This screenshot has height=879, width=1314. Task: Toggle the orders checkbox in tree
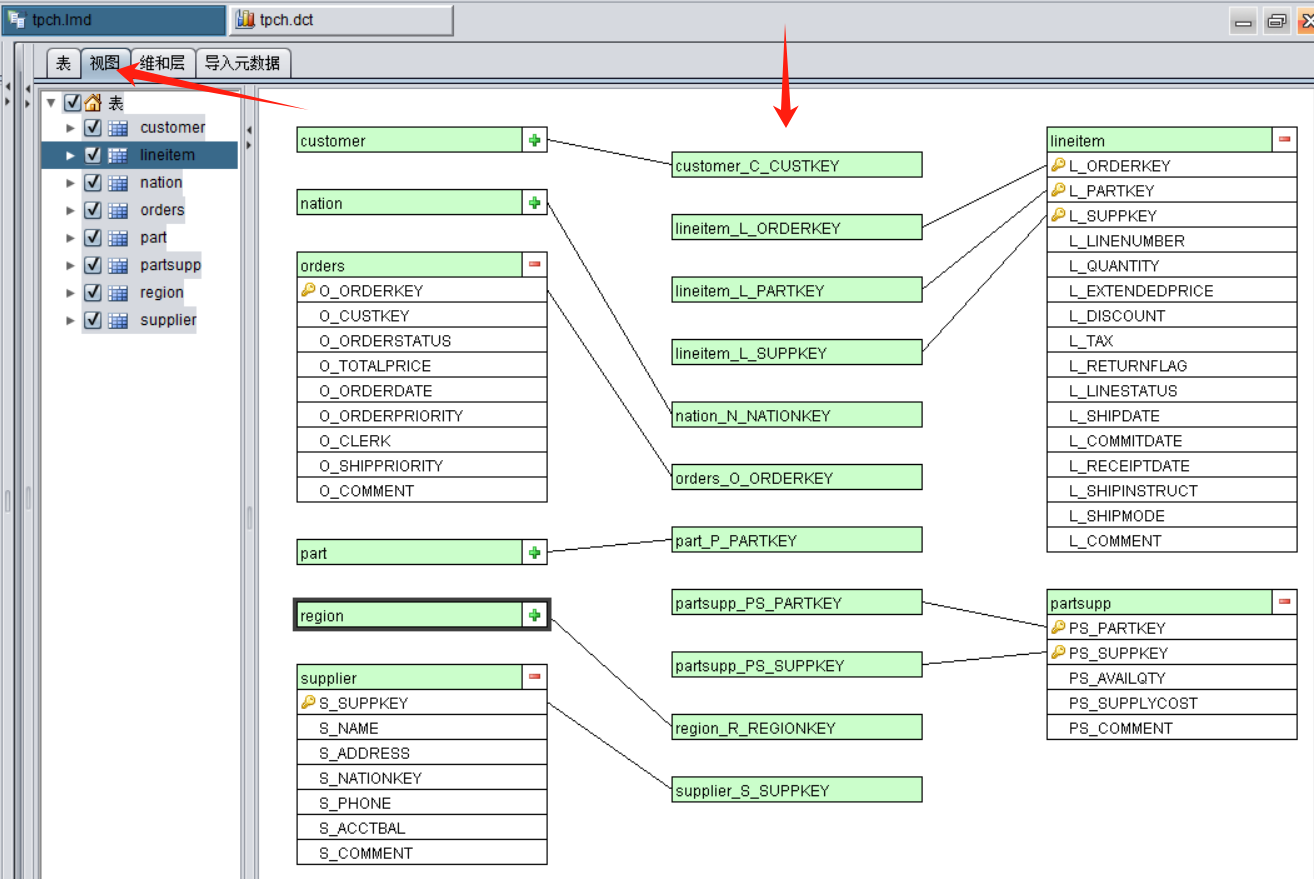(93, 210)
